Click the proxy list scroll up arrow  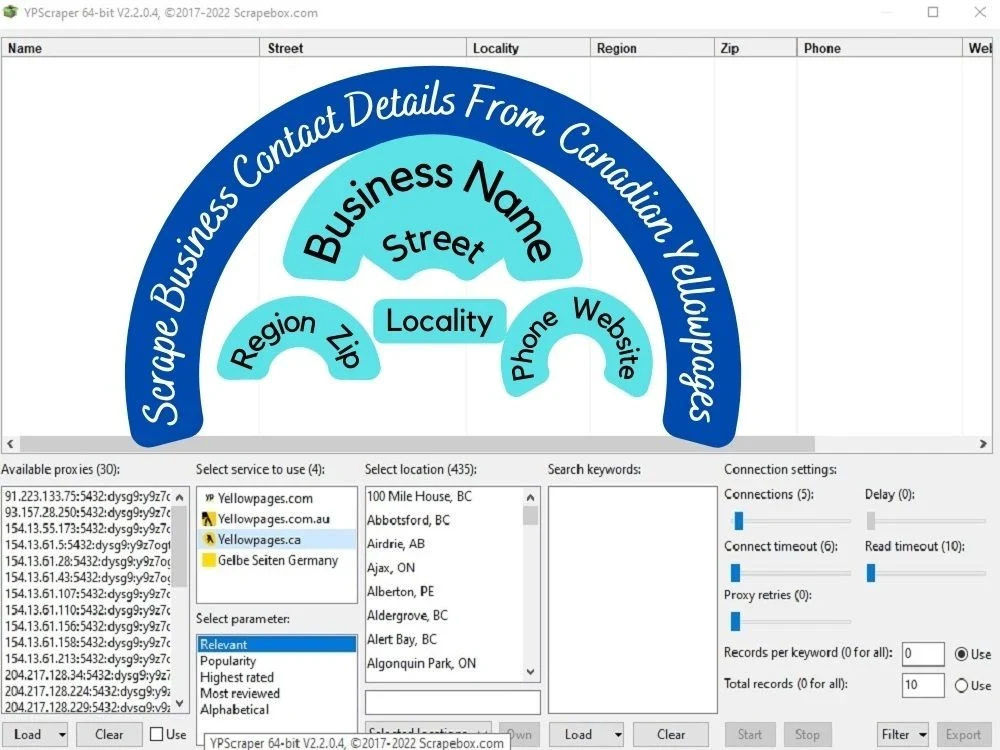[180, 497]
